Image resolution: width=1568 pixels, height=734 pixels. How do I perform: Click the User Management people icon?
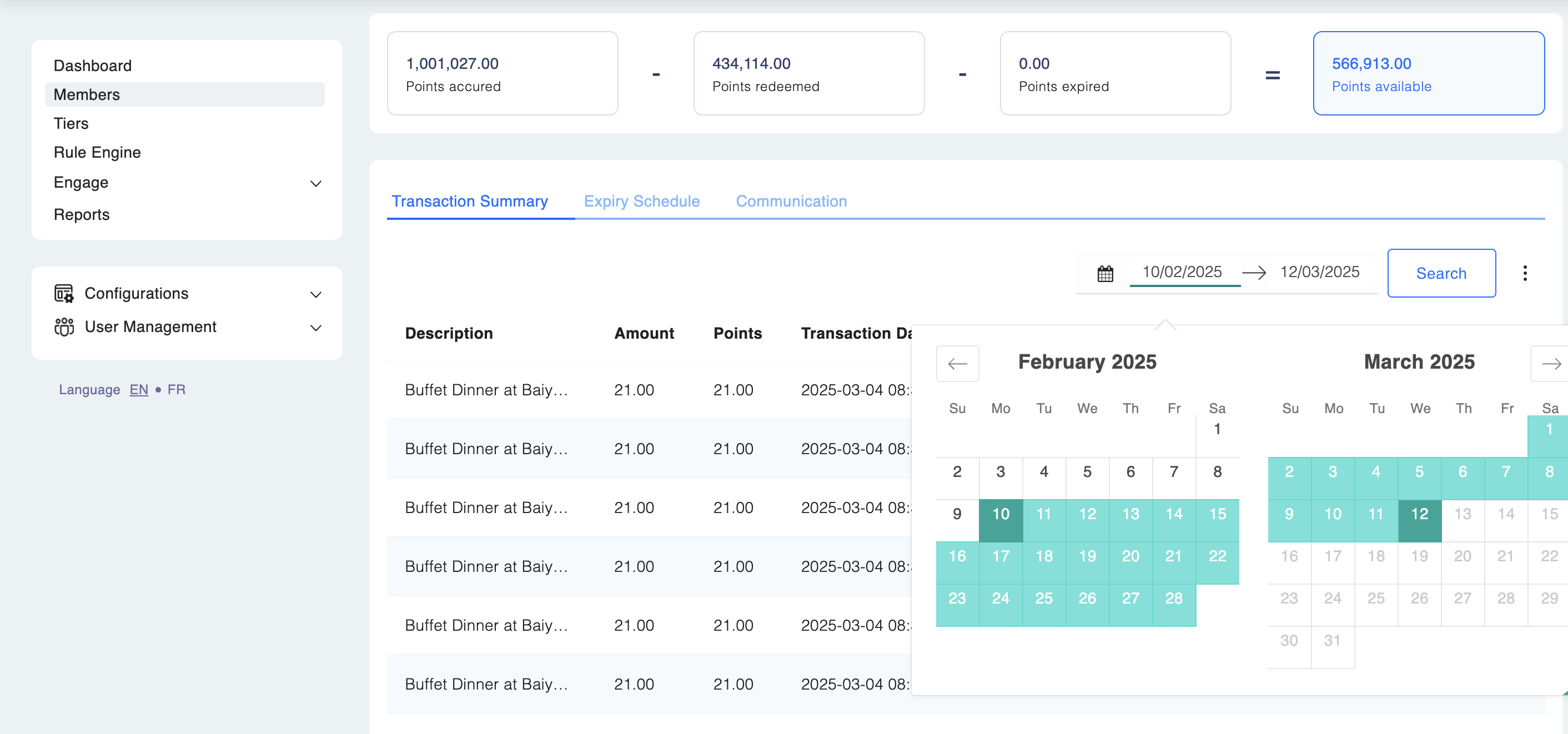tap(64, 327)
